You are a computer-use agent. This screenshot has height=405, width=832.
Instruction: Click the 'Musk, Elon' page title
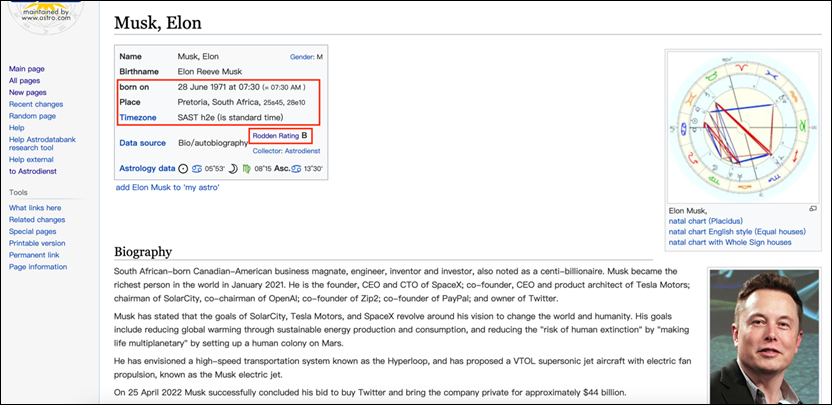(x=158, y=23)
